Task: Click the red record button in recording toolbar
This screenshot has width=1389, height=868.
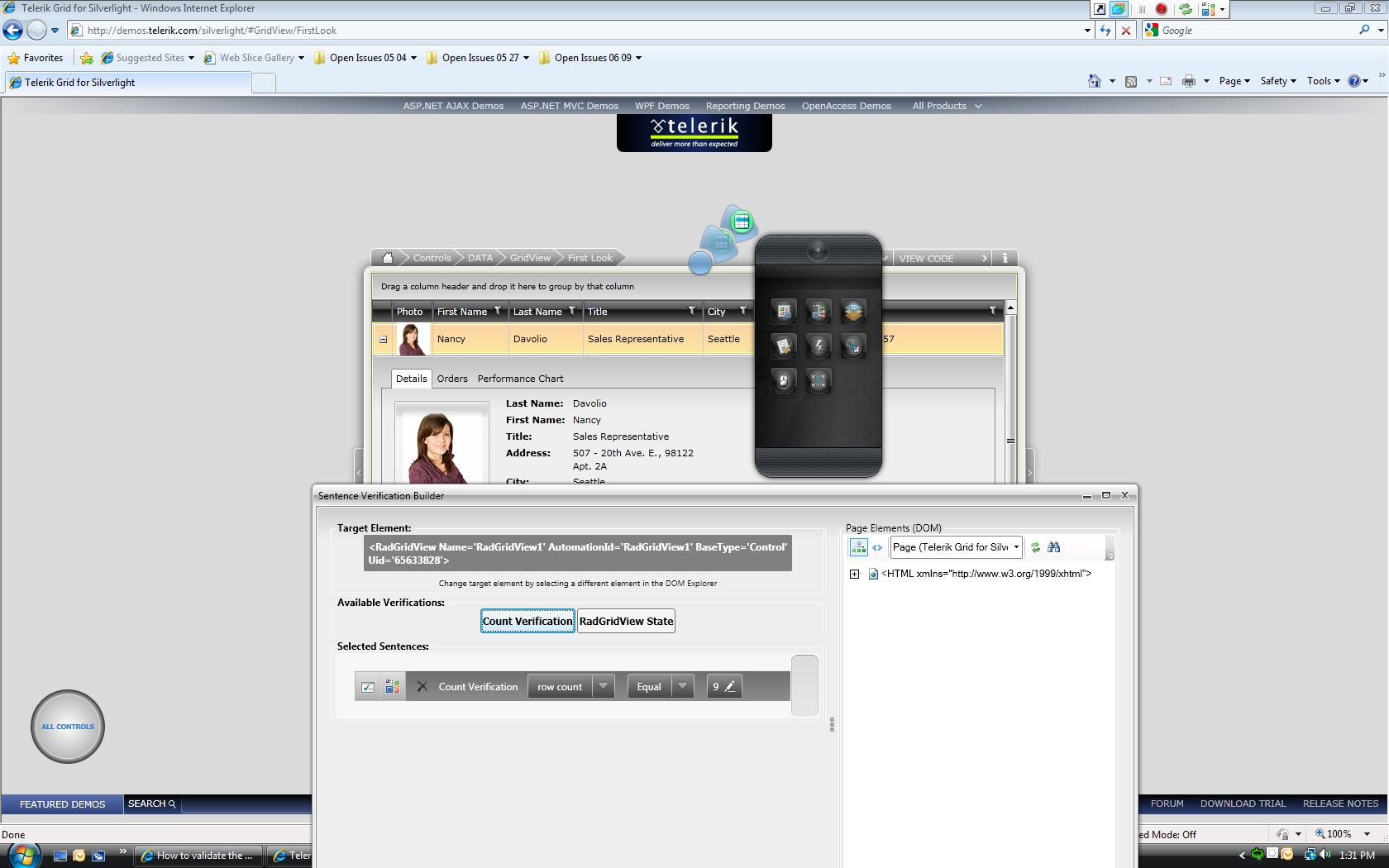Action: (1161, 9)
